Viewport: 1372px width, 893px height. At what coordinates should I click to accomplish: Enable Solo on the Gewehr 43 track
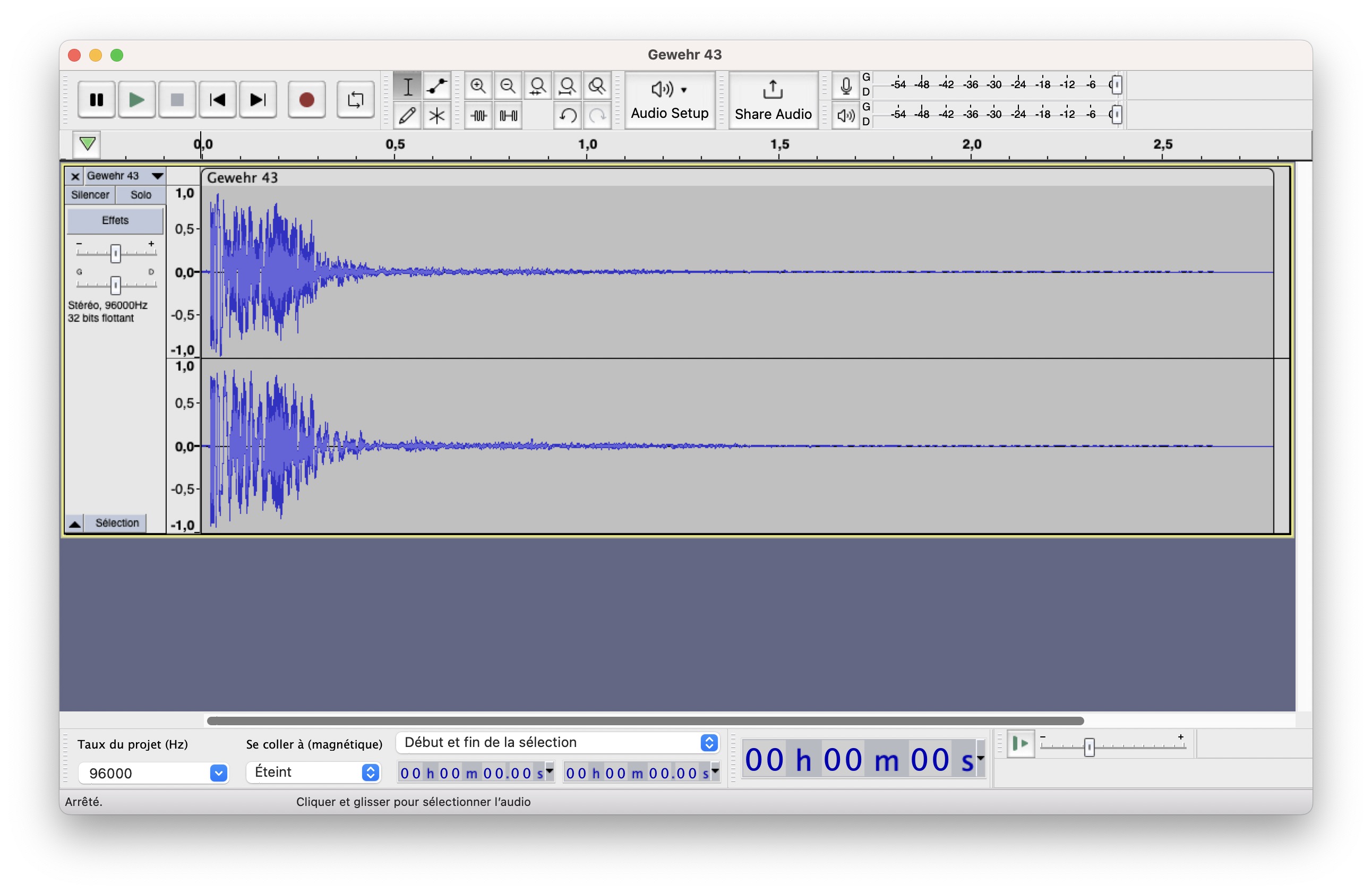tap(140, 194)
